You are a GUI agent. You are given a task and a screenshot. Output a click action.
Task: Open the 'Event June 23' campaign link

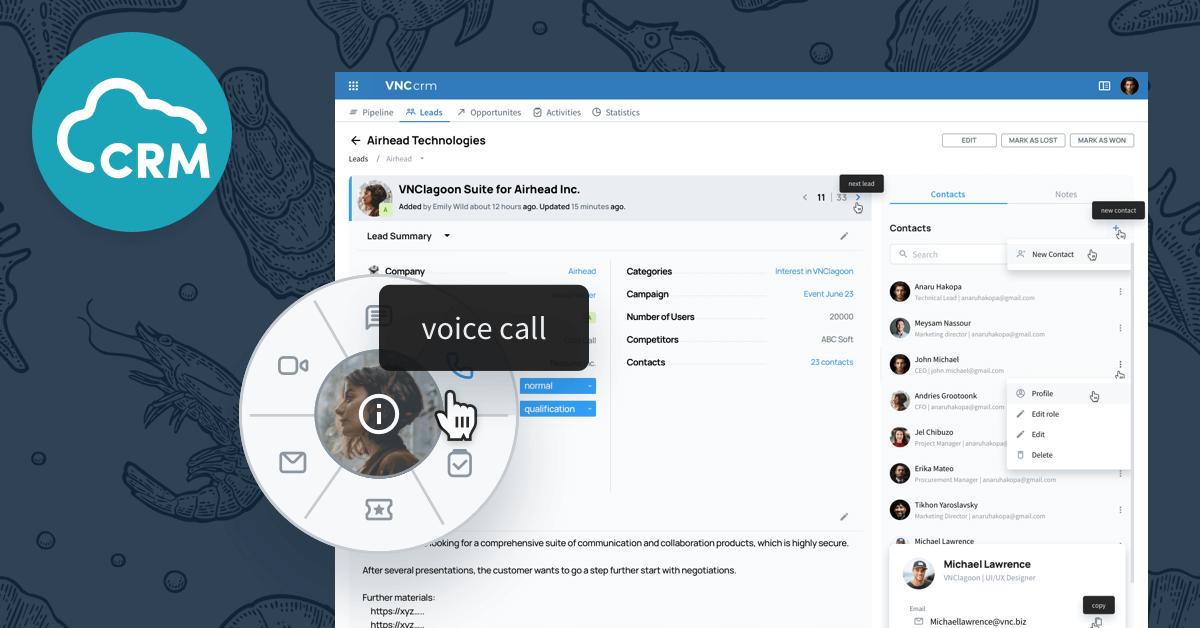click(828, 294)
